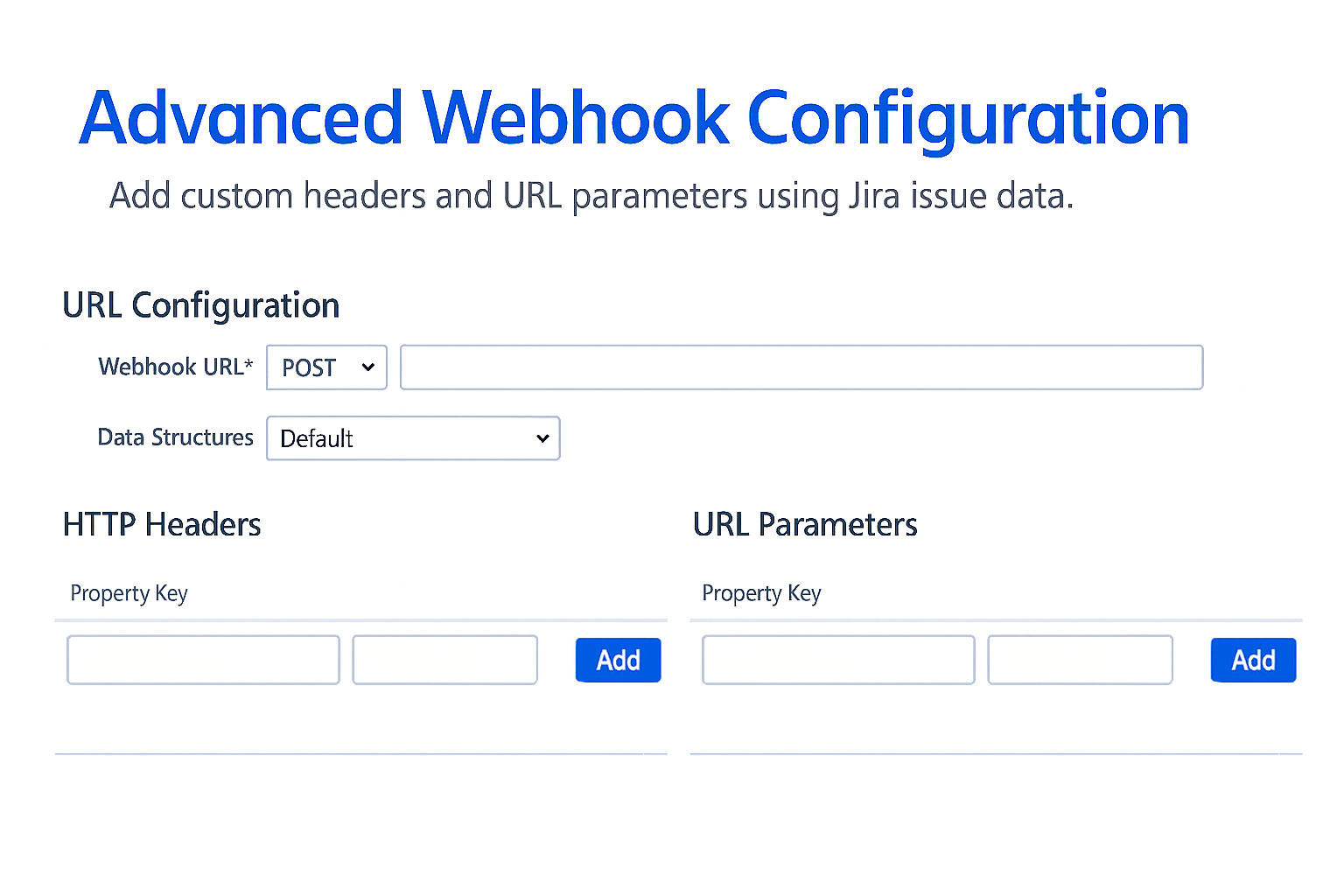The image size is (1344, 896).
Task: Select the HTTP Headers section heading
Action: click(x=162, y=525)
